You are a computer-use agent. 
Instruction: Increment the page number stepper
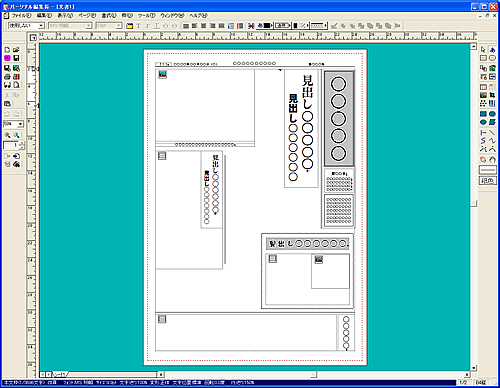(22, 143)
